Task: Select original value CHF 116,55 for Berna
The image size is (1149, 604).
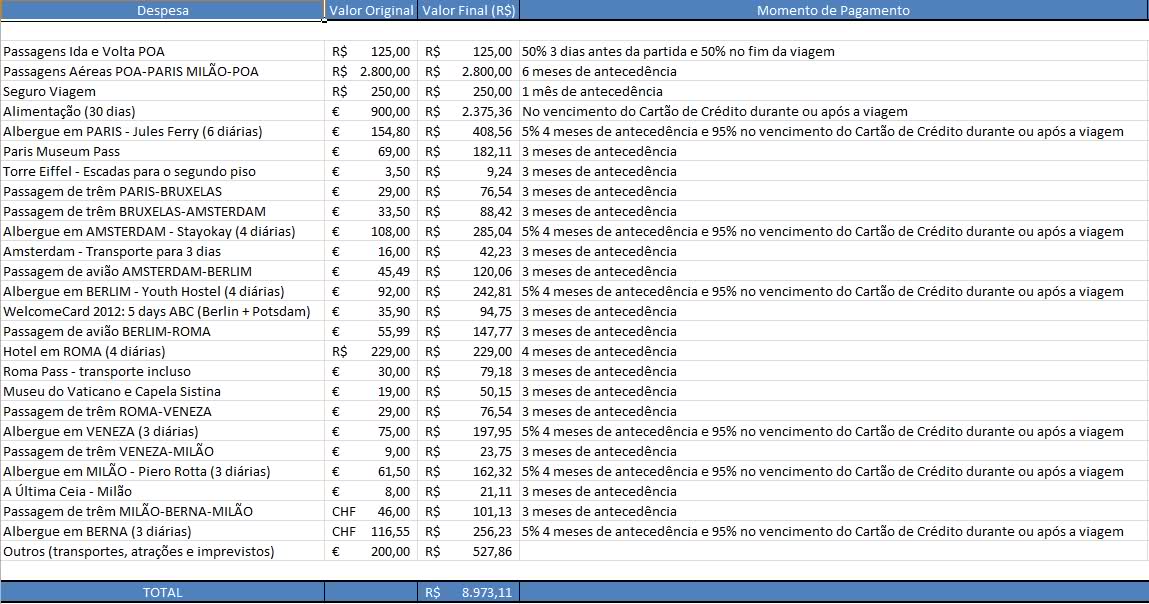Action: tap(371, 531)
